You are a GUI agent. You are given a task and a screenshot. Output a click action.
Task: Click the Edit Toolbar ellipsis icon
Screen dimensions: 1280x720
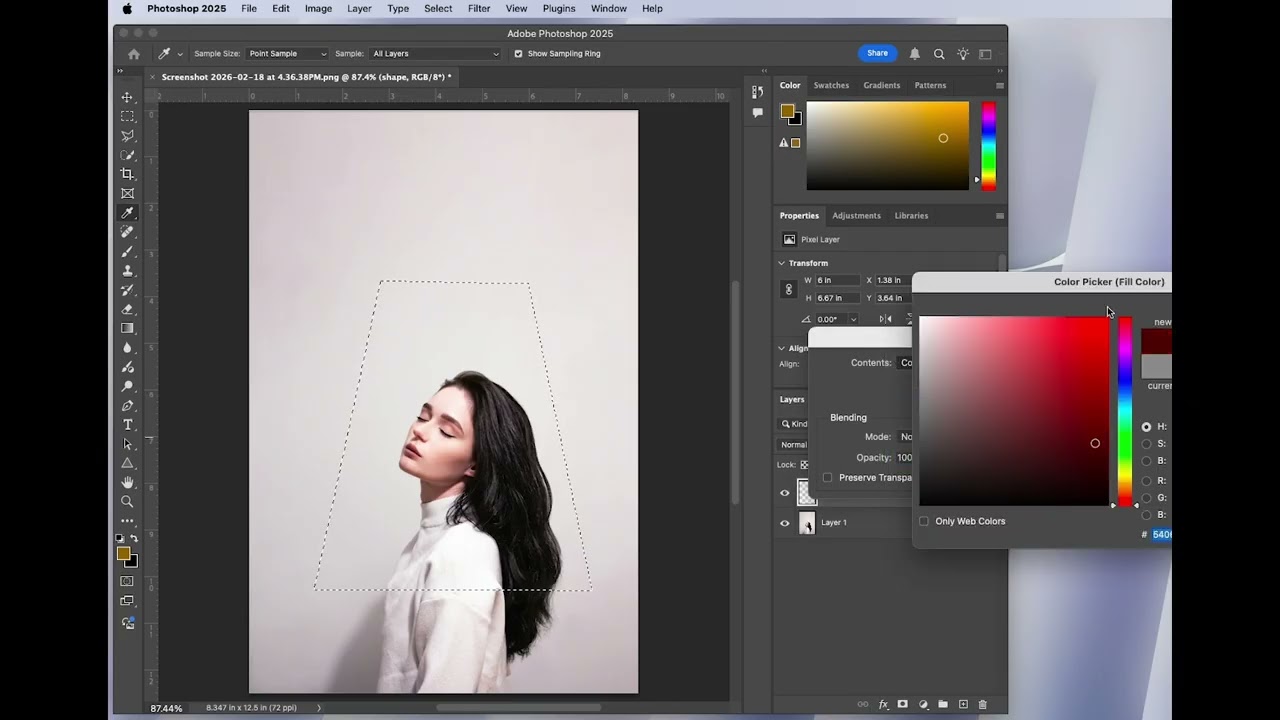coord(127,521)
